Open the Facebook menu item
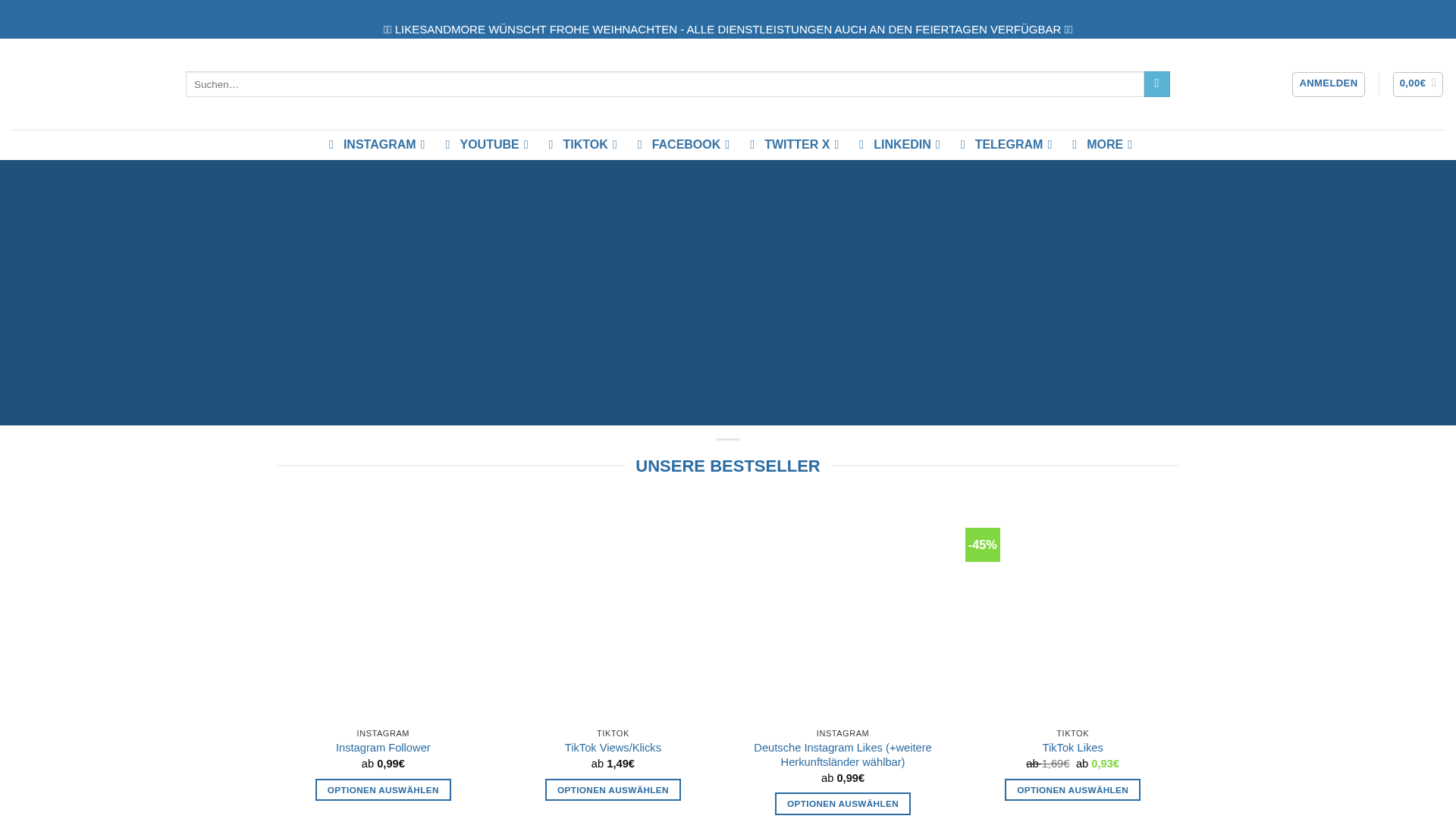 [x=686, y=145]
